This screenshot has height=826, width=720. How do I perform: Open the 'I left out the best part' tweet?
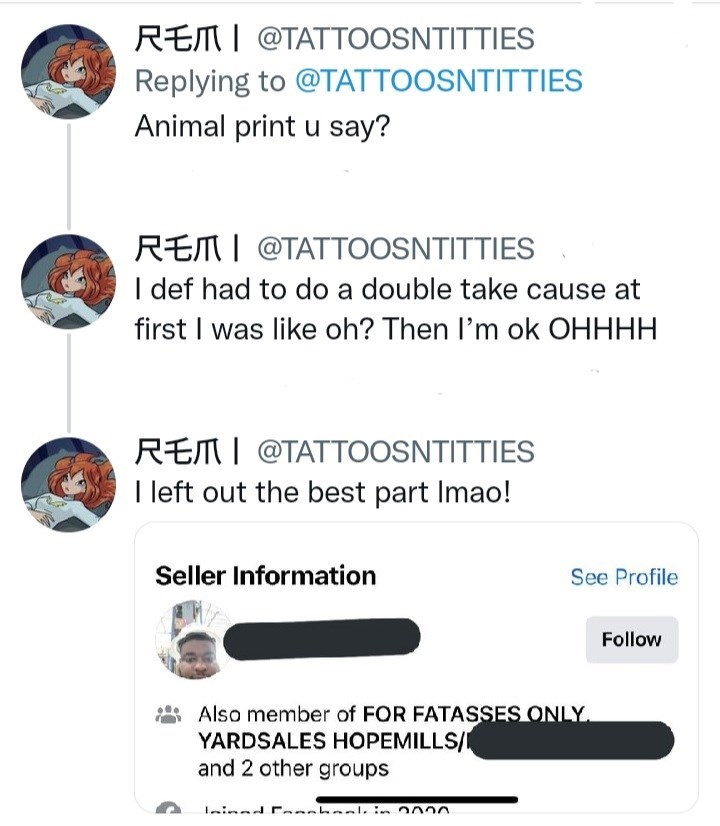322,493
